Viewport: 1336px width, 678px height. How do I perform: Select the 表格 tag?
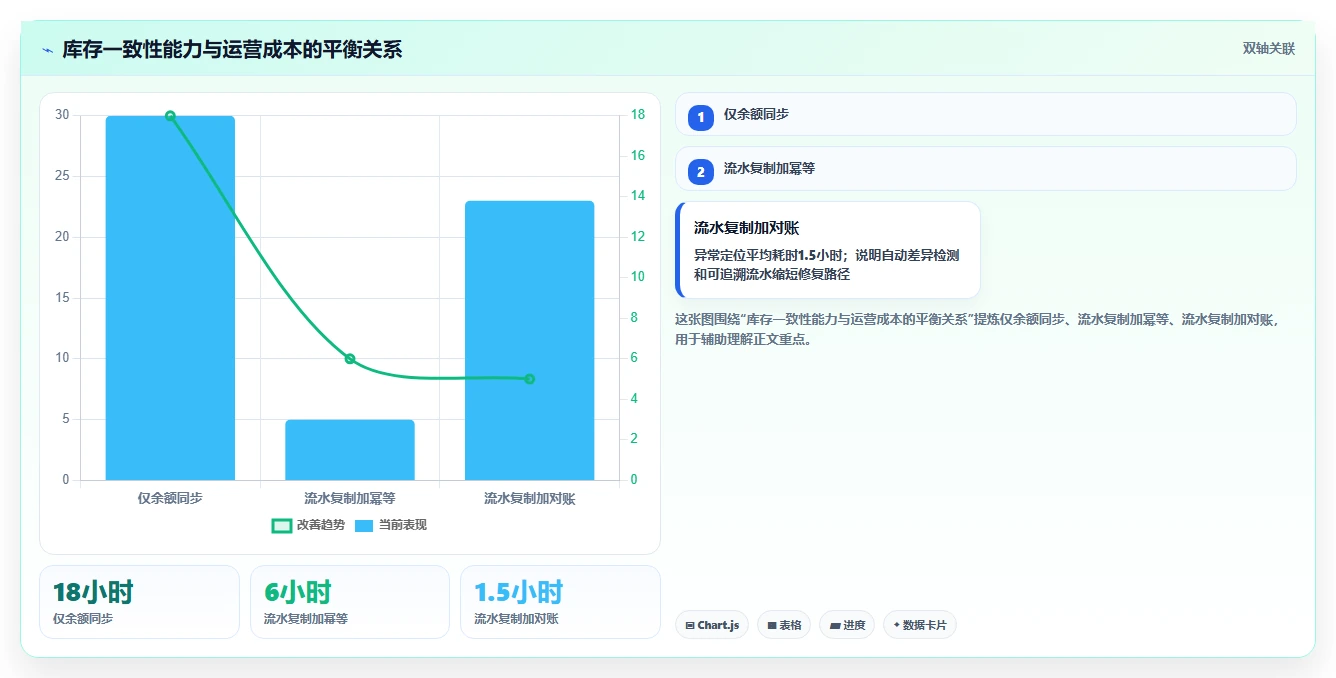784,625
